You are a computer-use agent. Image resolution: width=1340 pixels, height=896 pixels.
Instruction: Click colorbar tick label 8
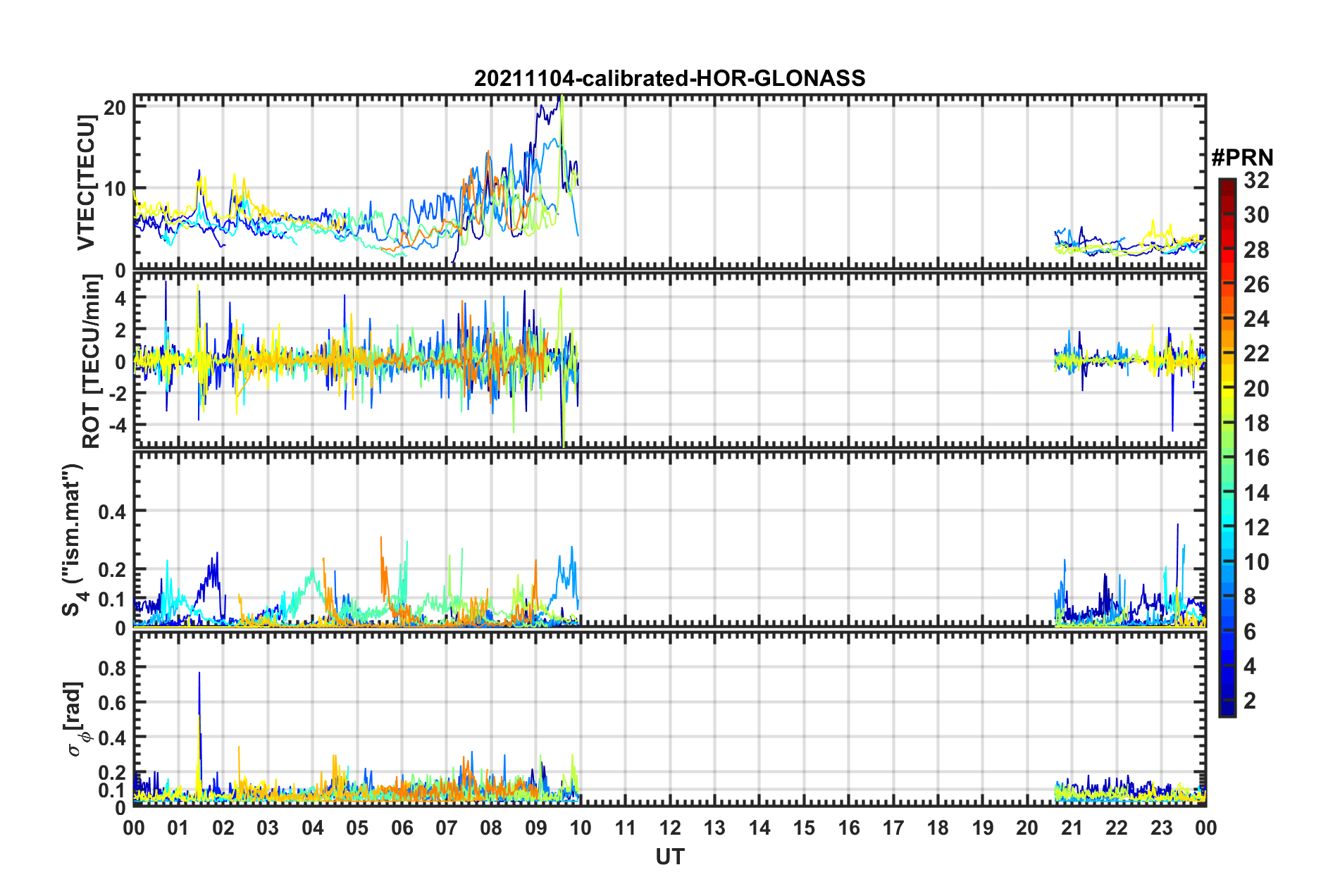pyautogui.click(x=1250, y=597)
